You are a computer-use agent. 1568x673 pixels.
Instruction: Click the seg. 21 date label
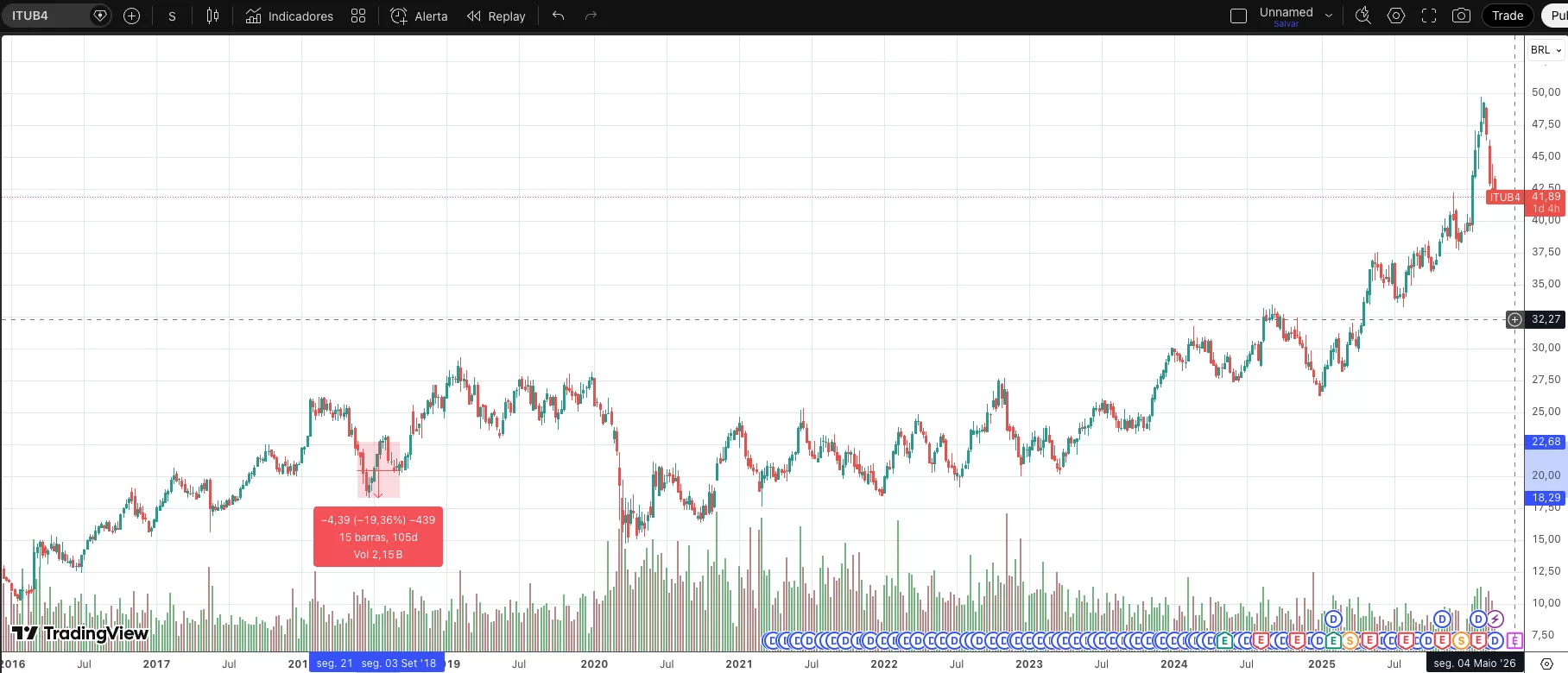click(333, 664)
